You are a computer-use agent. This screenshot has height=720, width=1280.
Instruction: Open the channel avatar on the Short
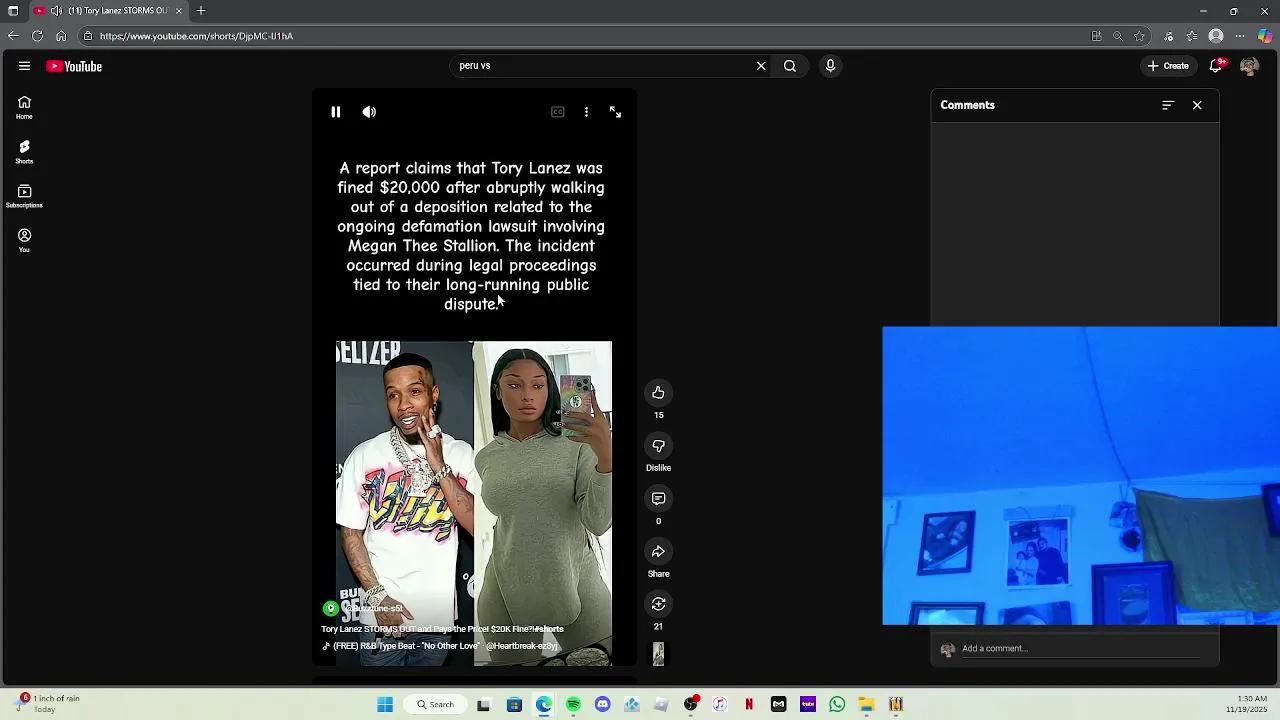coord(331,608)
